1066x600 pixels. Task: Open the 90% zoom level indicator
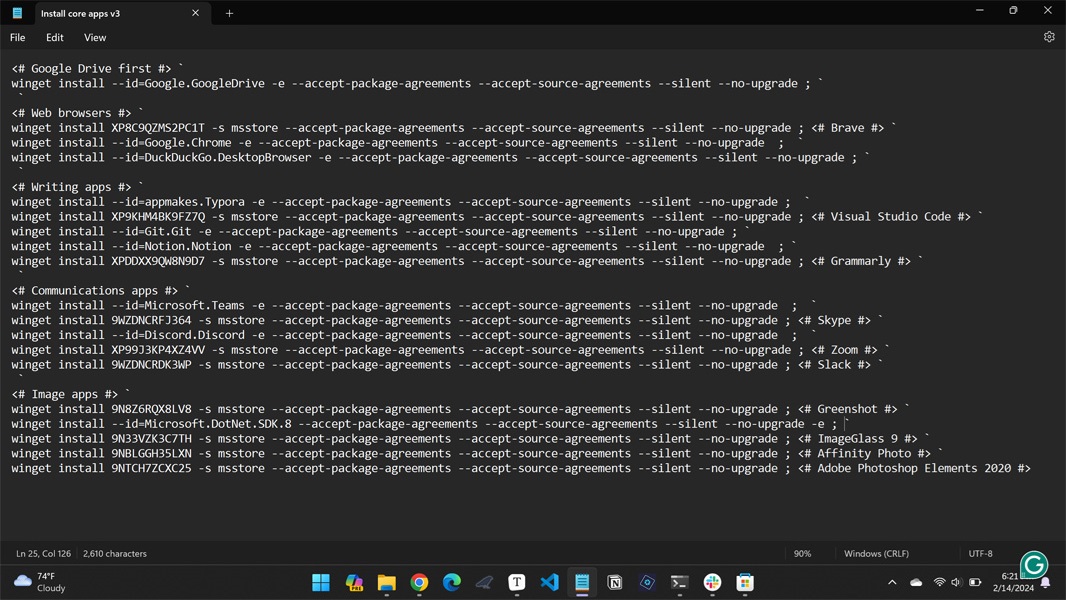tap(802, 553)
